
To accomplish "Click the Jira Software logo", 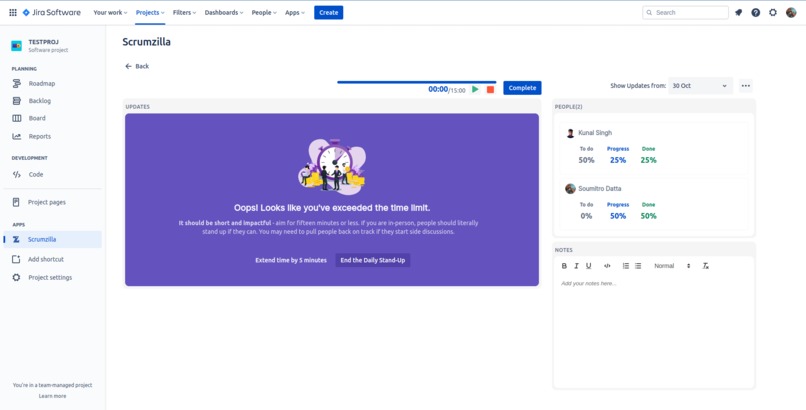I will click(51, 12).
